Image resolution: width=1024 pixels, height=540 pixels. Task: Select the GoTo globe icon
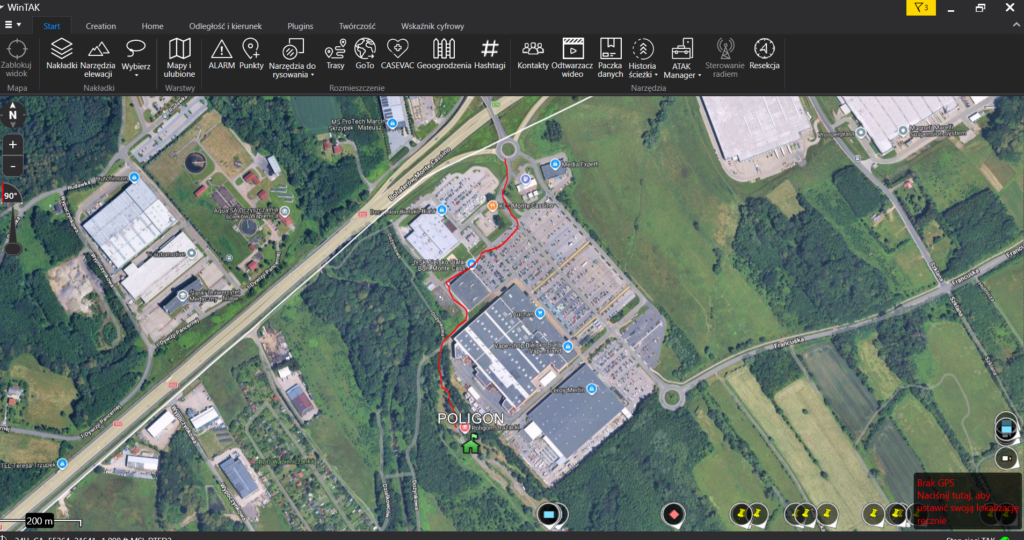coord(365,55)
